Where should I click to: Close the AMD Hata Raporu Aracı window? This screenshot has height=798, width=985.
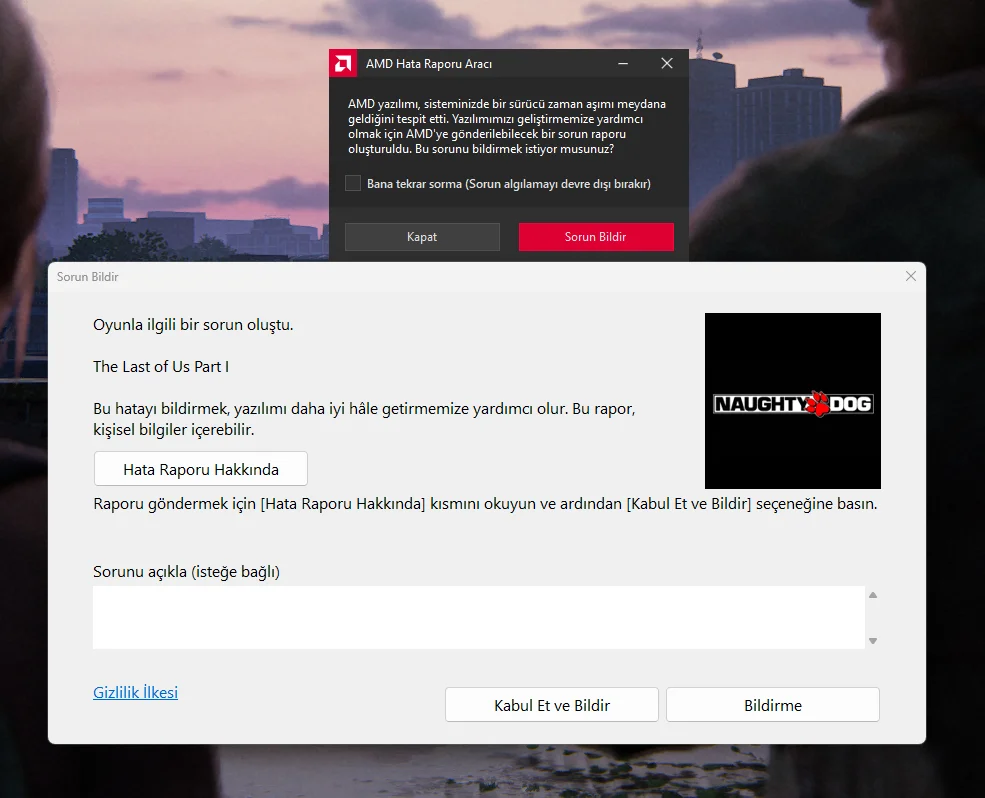[667, 63]
